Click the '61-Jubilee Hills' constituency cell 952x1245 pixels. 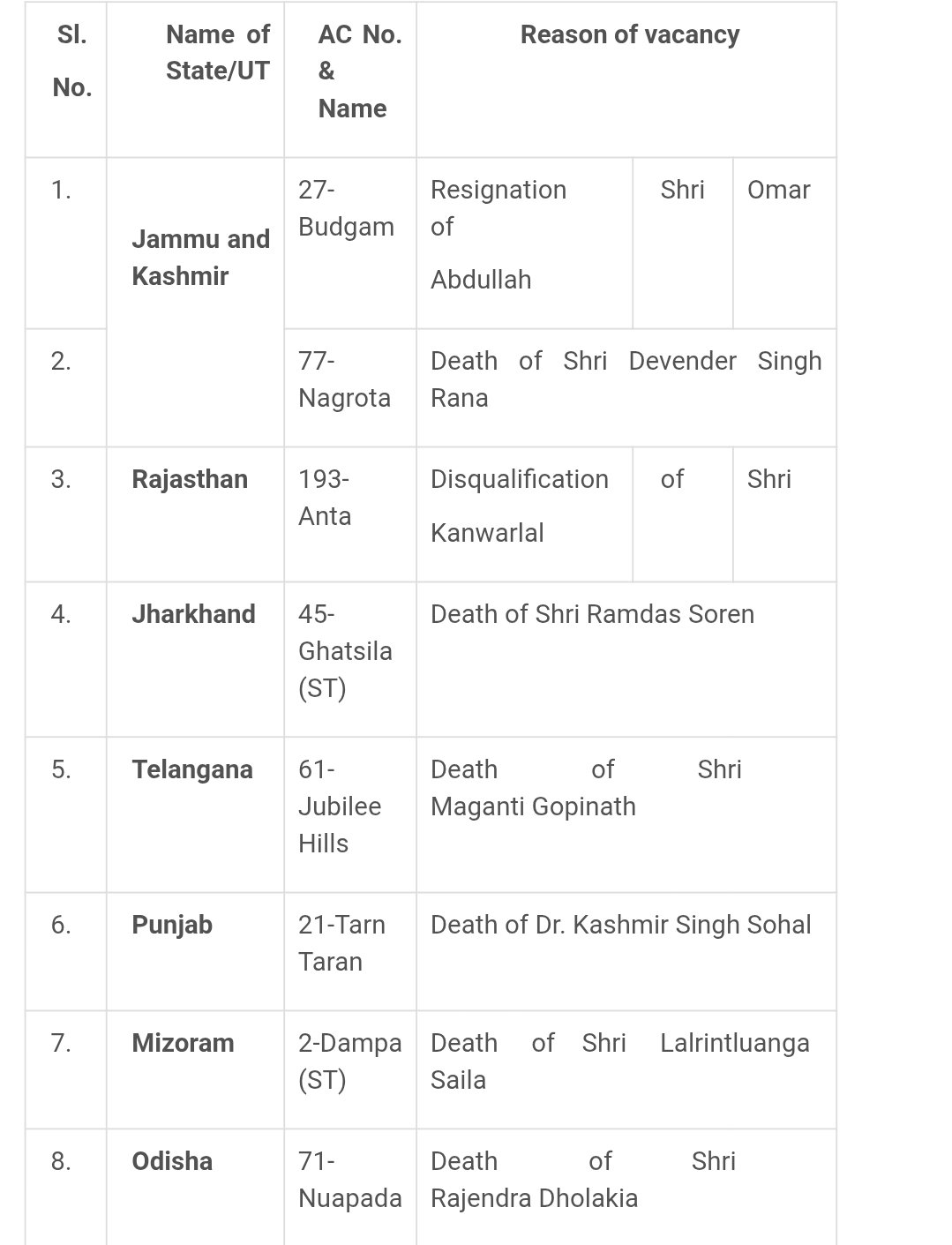(x=340, y=806)
